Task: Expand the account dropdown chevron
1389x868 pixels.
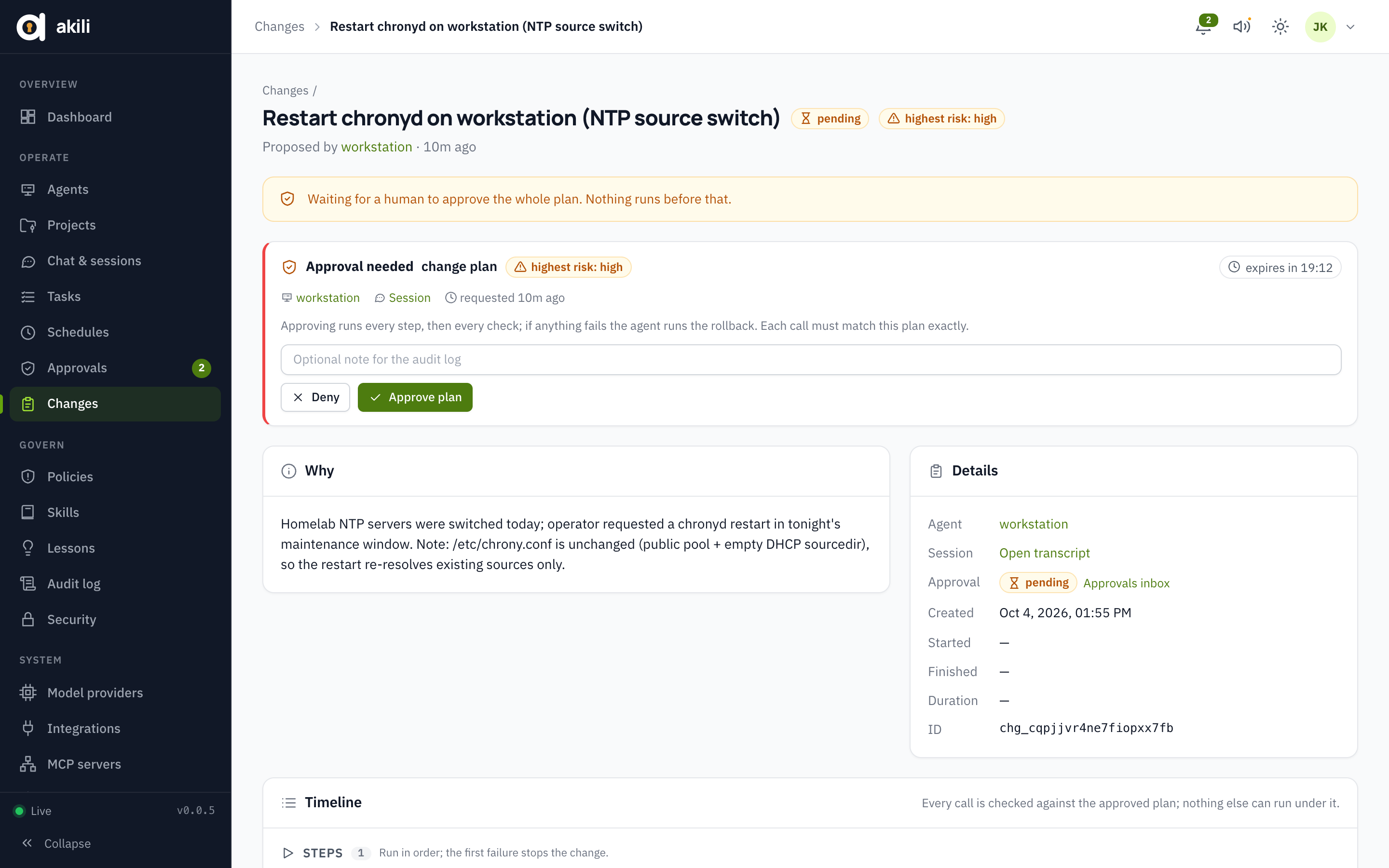Action: [1350, 27]
